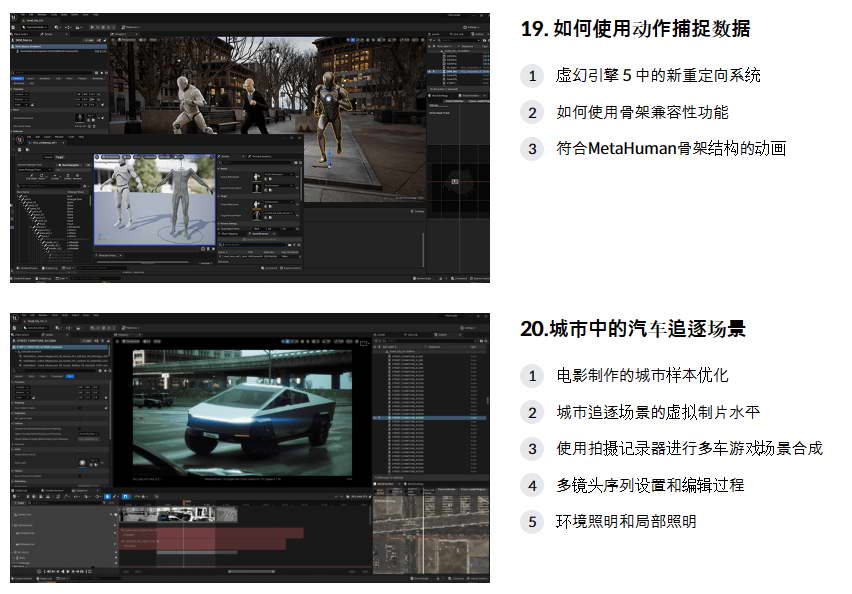Image resolution: width=852 pixels, height=594 pixels.
Task: Click the Sequencer playhead marker above the thumbnails
Action: point(185,502)
